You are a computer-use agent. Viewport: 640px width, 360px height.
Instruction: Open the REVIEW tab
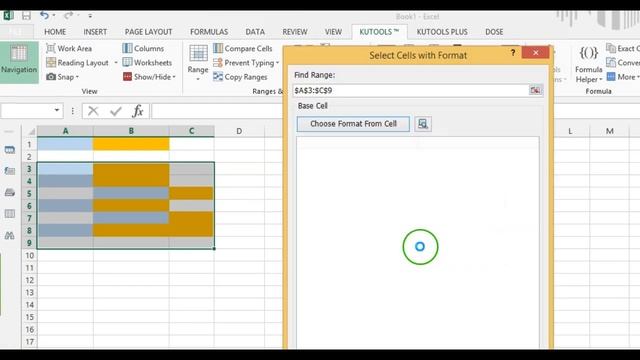[x=295, y=32]
